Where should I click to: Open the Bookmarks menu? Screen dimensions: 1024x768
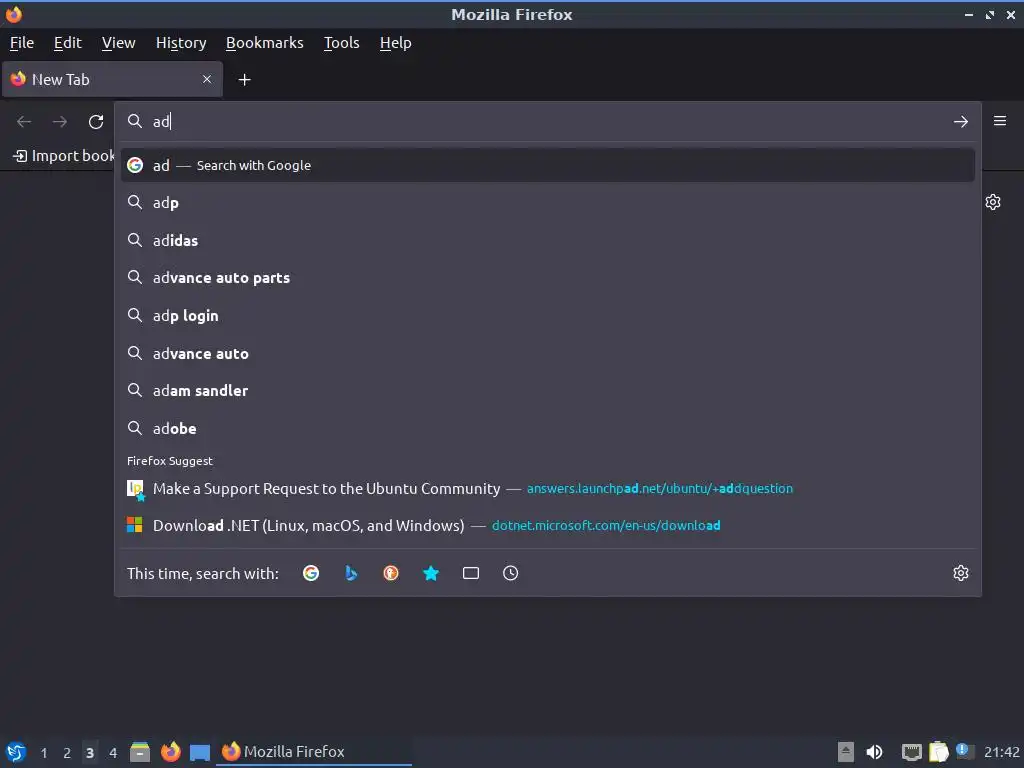[264, 43]
